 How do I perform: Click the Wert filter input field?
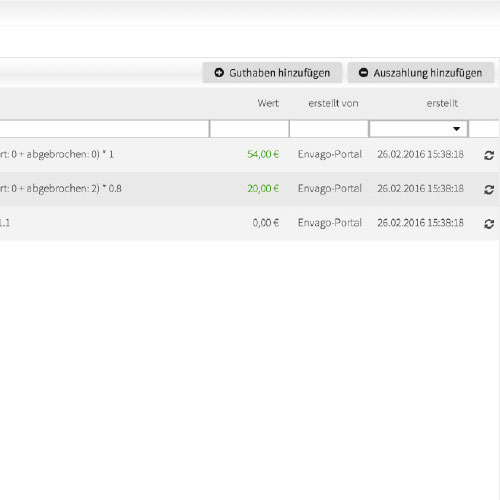(x=249, y=129)
